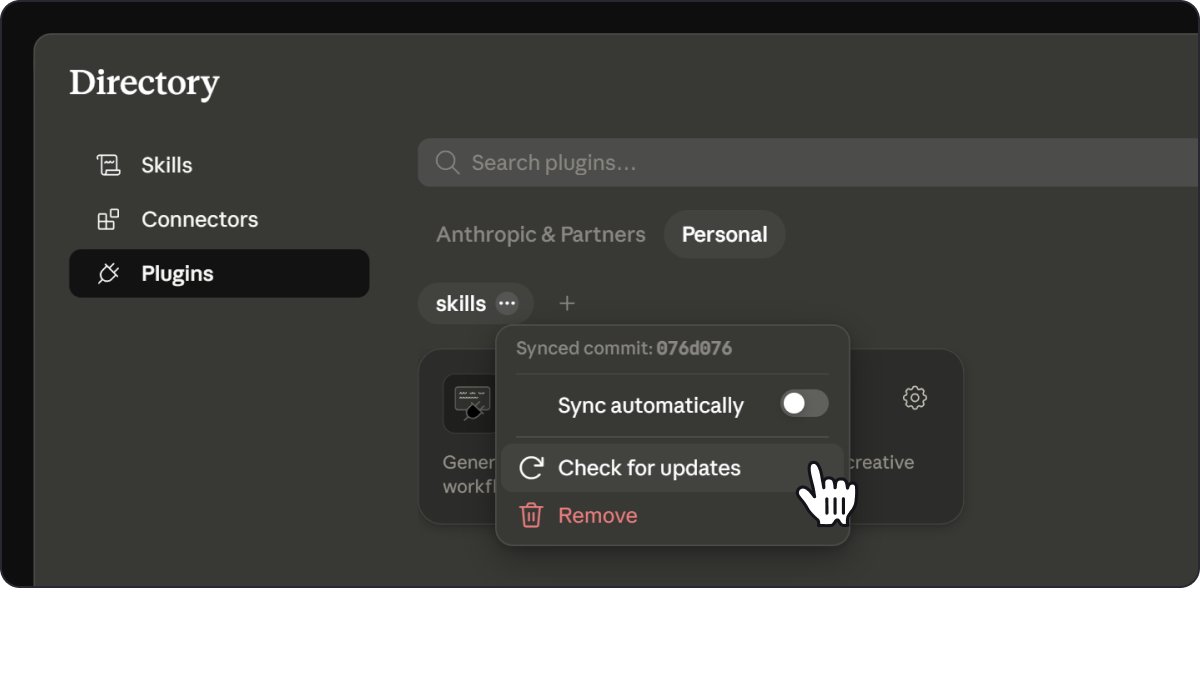Click the plugin thumbnail icon on the card
The height and width of the screenshot is (684, 1200).
tap(471, 403)
